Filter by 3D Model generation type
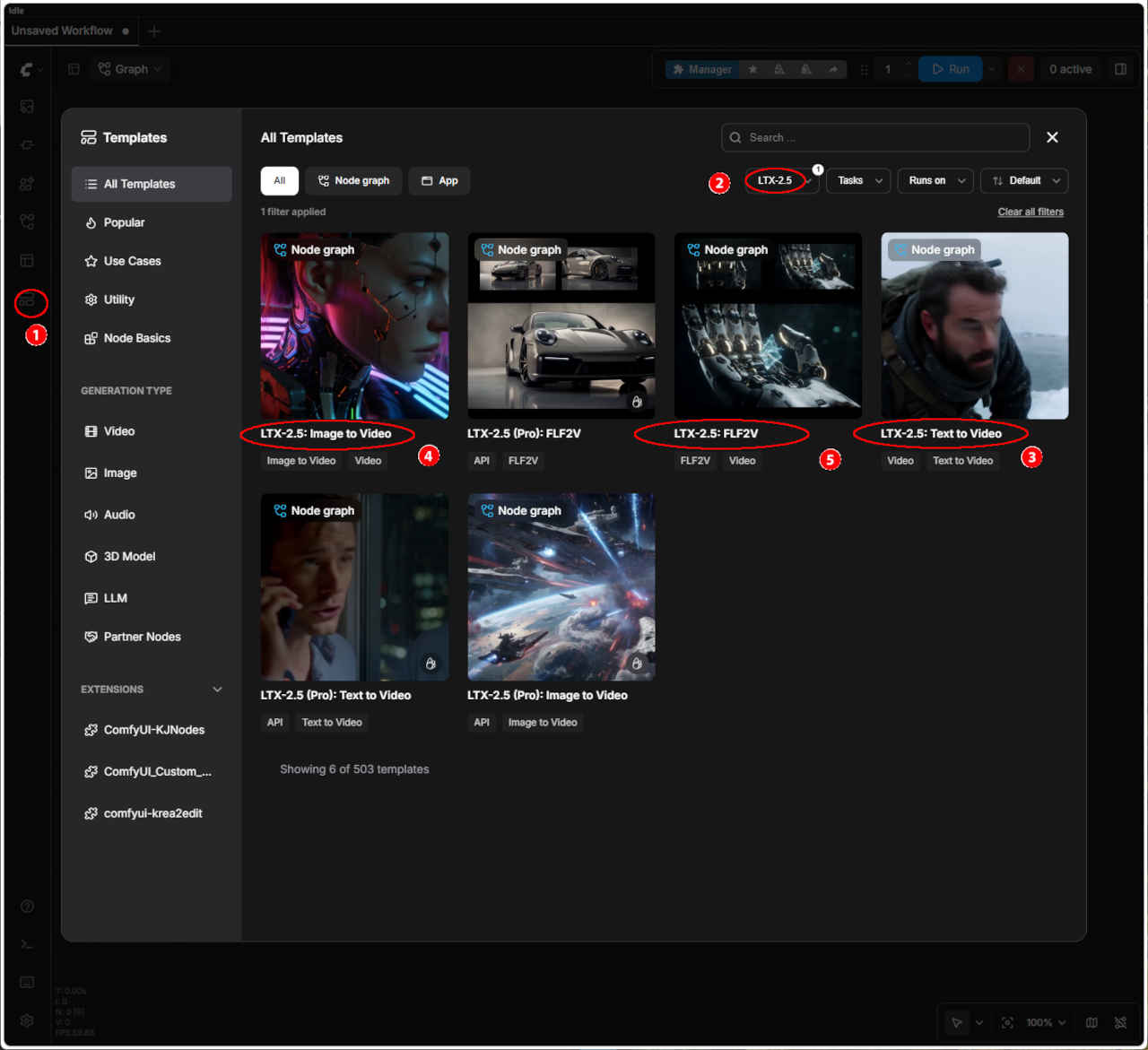This screenshot has height=1050, width=1148. click(151, 556)
